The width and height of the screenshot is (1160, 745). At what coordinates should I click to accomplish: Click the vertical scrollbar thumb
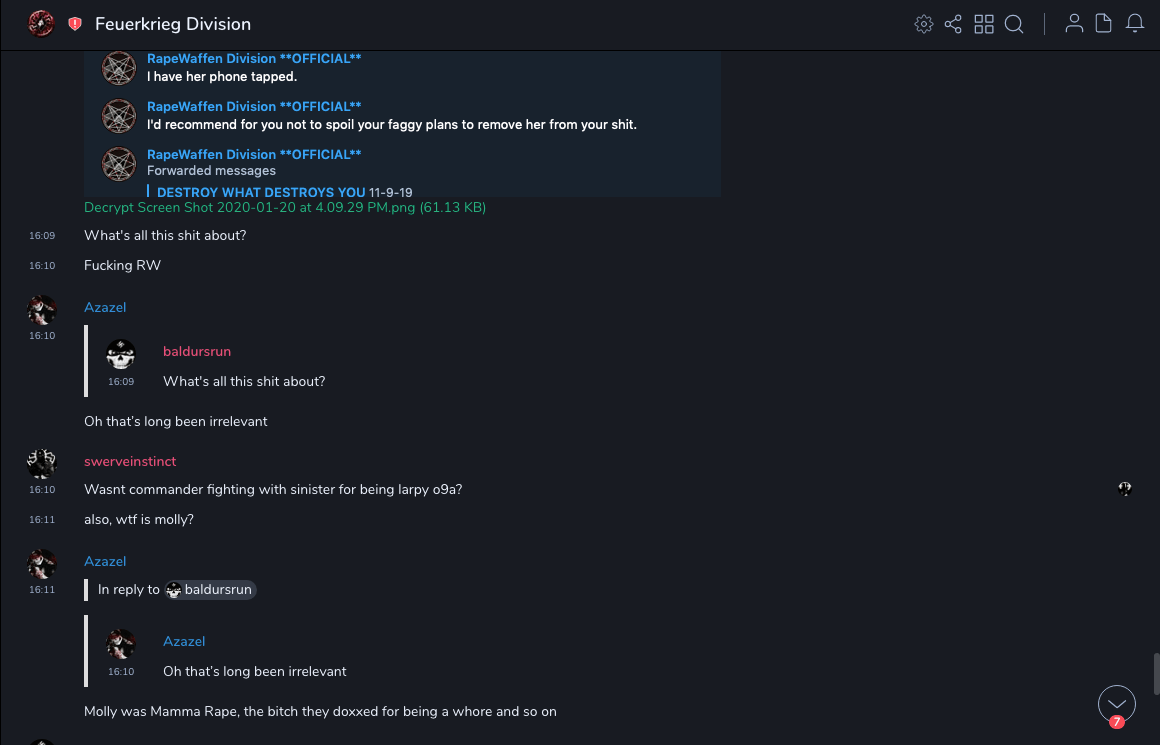(1155, 673)
